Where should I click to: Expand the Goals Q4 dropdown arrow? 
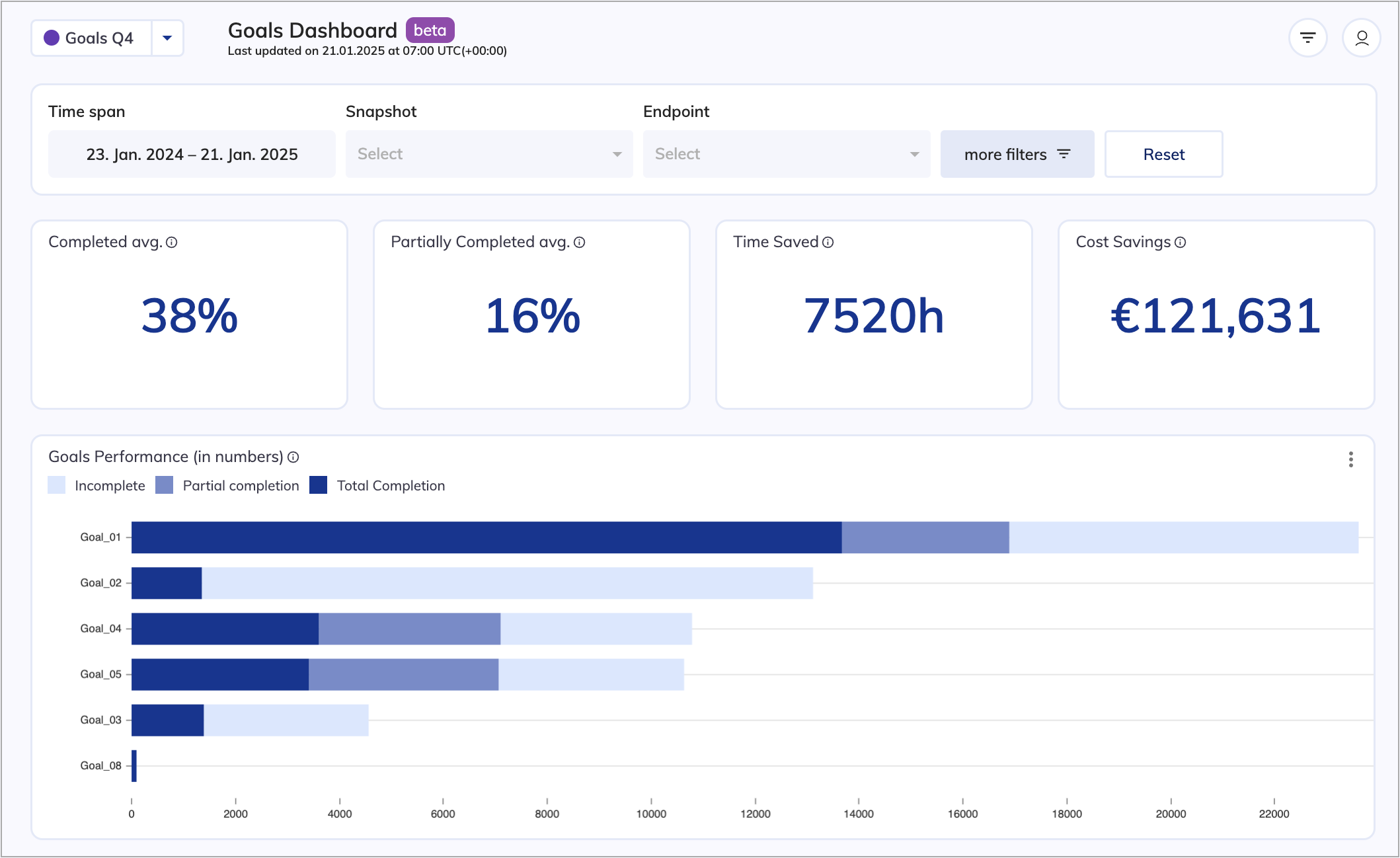click(167, 38)
